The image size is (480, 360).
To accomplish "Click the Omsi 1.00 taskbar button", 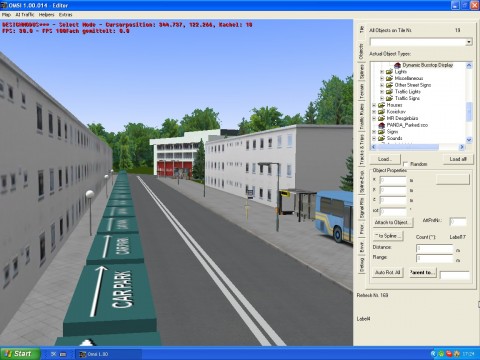I will tap(109, 354).
